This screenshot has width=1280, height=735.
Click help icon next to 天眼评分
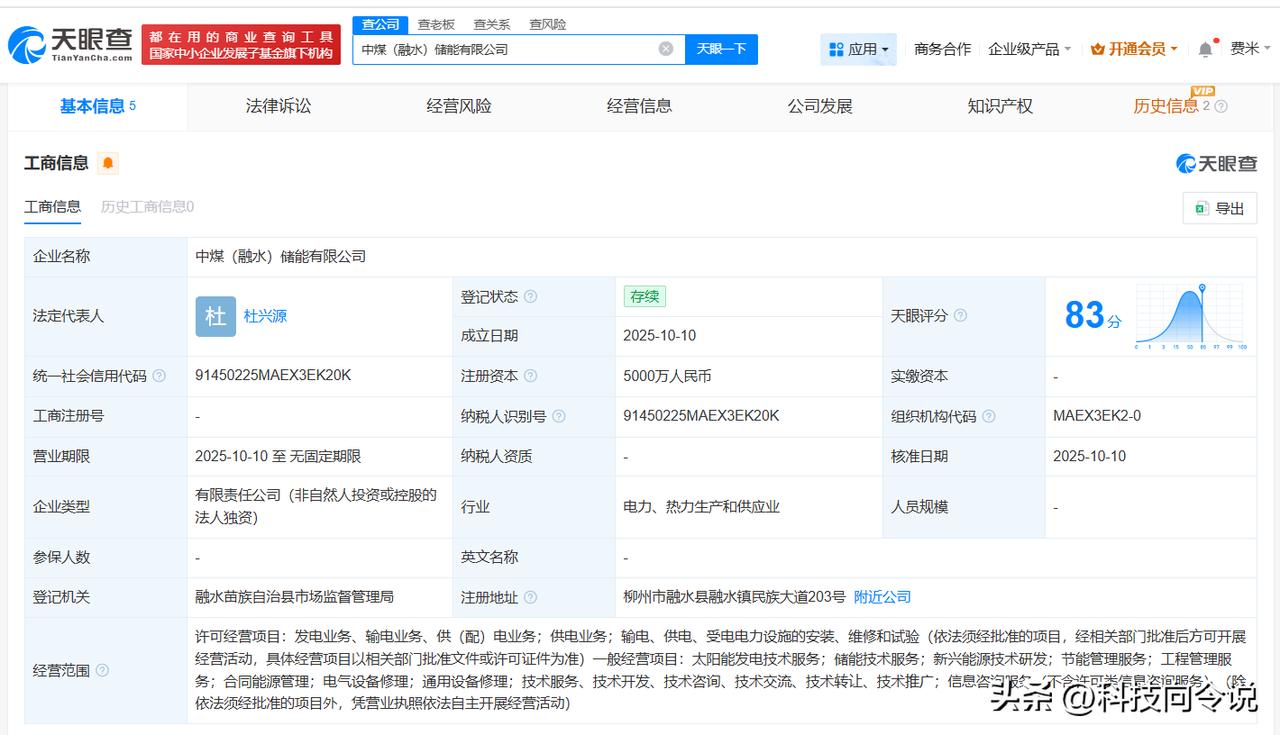960,316
